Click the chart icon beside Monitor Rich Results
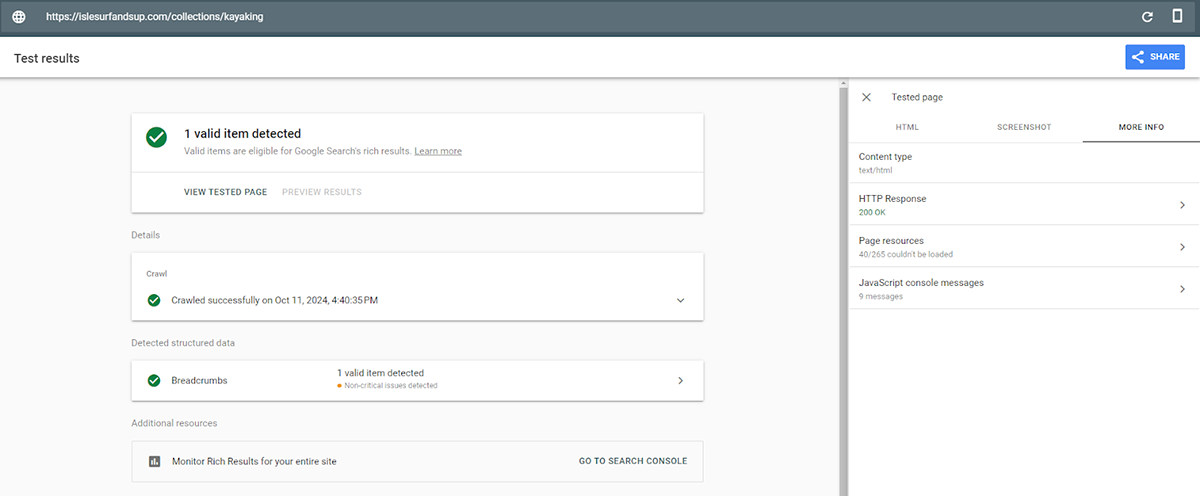 154,461
